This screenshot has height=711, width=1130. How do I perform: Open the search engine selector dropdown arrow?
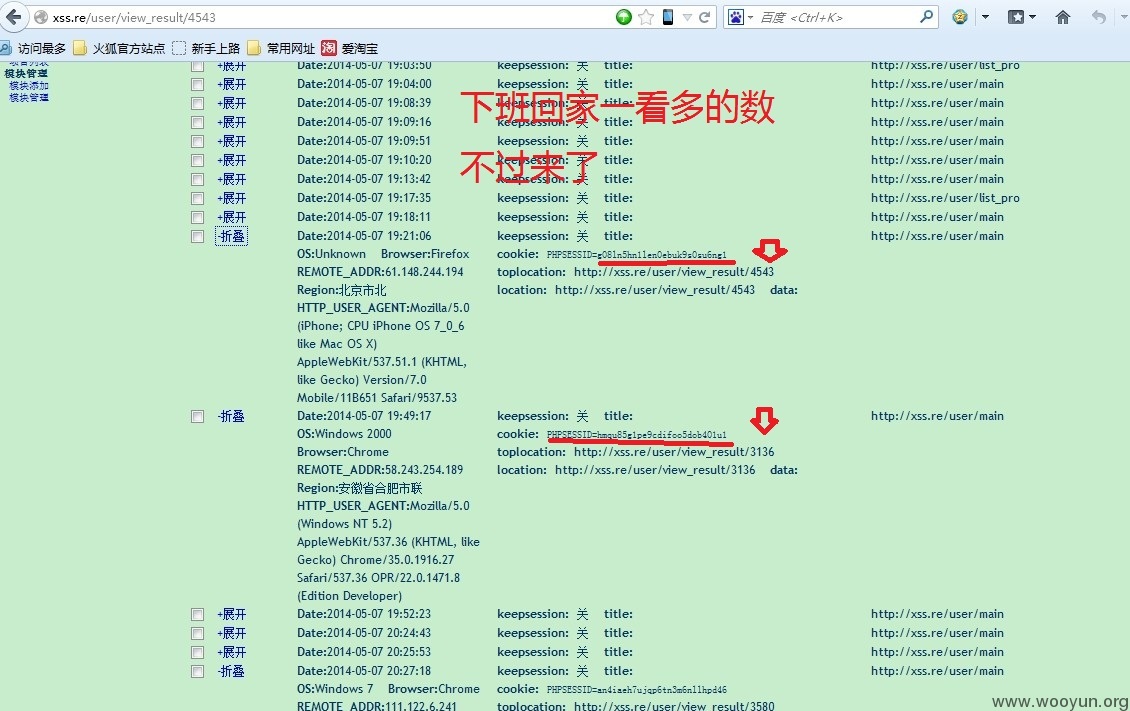tap(750, 17)
